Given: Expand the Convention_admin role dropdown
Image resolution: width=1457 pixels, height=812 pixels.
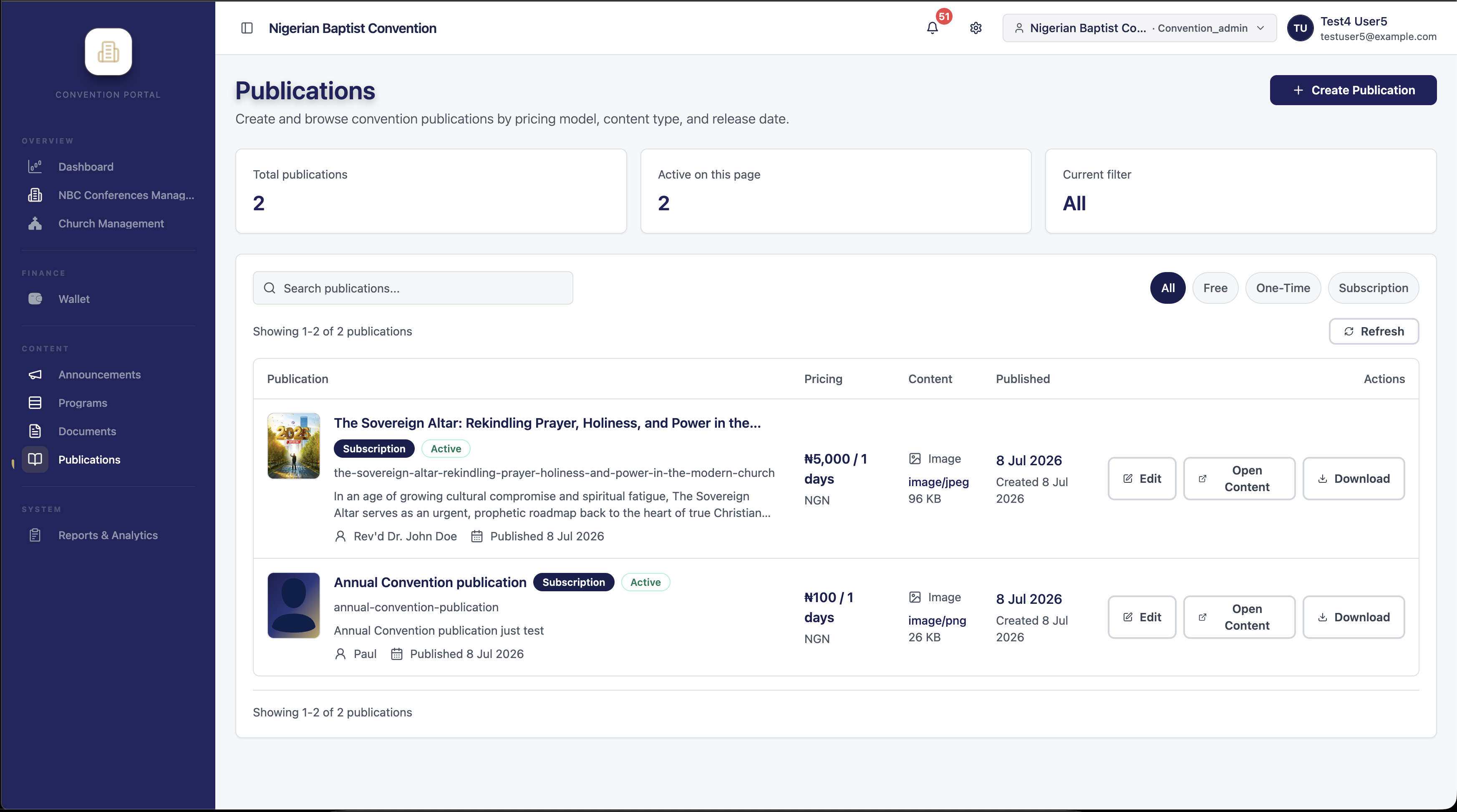Looking at the screenshot, I should 1139,28.
